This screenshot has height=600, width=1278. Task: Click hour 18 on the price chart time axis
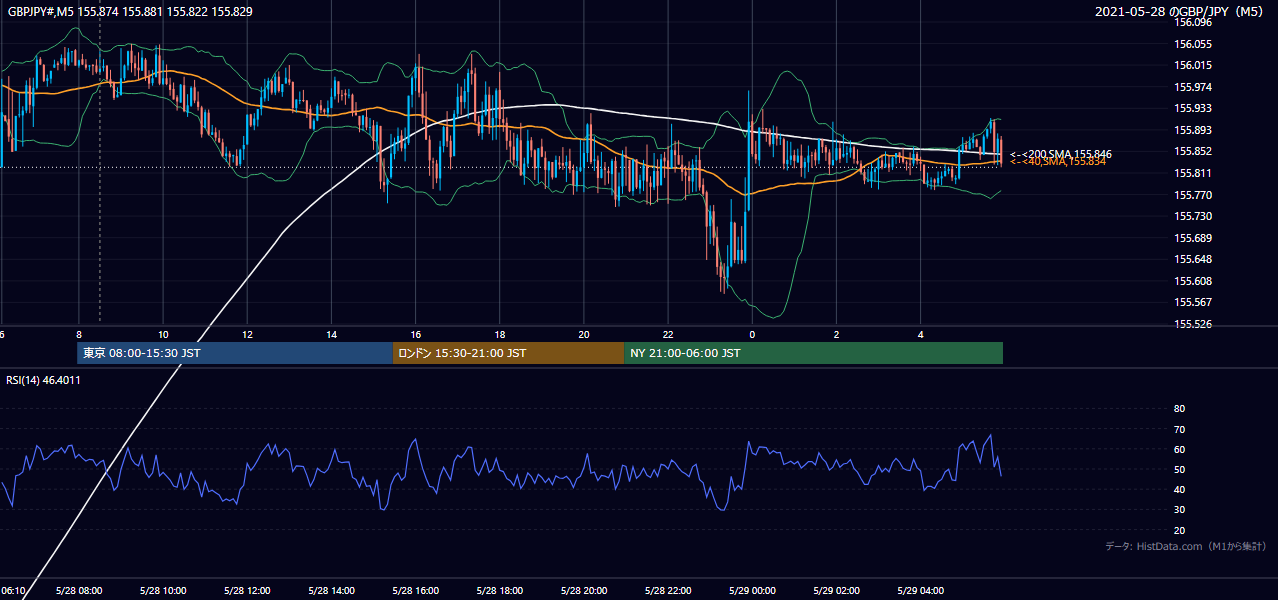[x=499, y=335]
